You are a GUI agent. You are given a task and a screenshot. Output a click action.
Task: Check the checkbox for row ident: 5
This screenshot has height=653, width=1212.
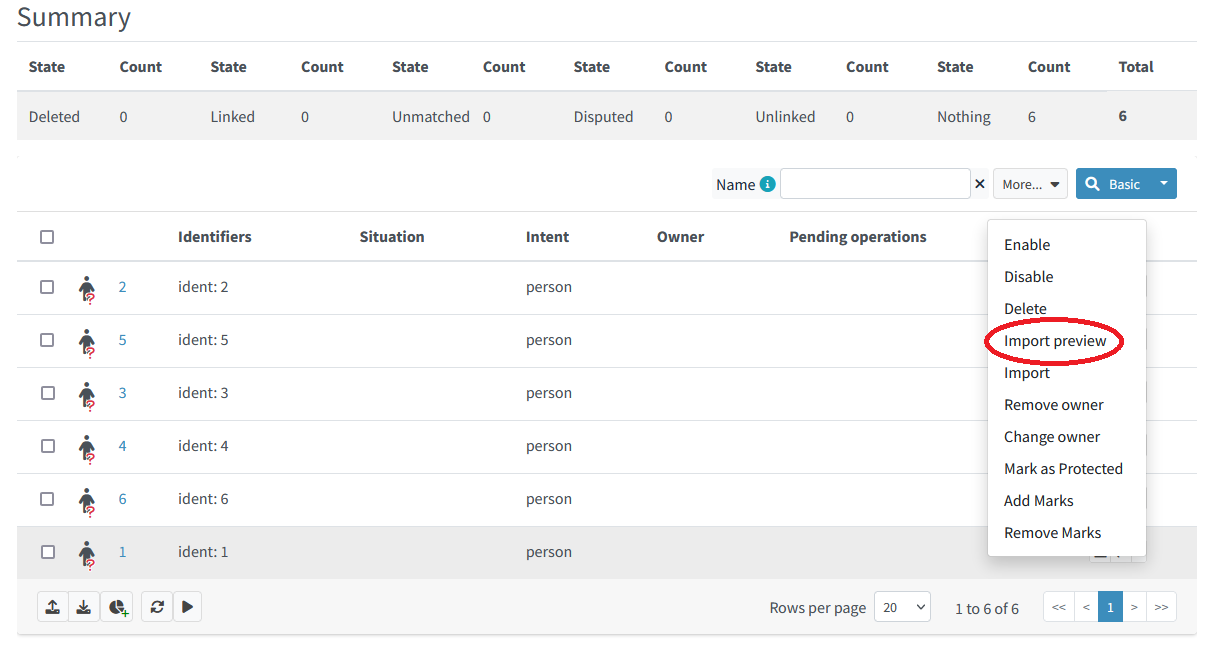[47, 340]
